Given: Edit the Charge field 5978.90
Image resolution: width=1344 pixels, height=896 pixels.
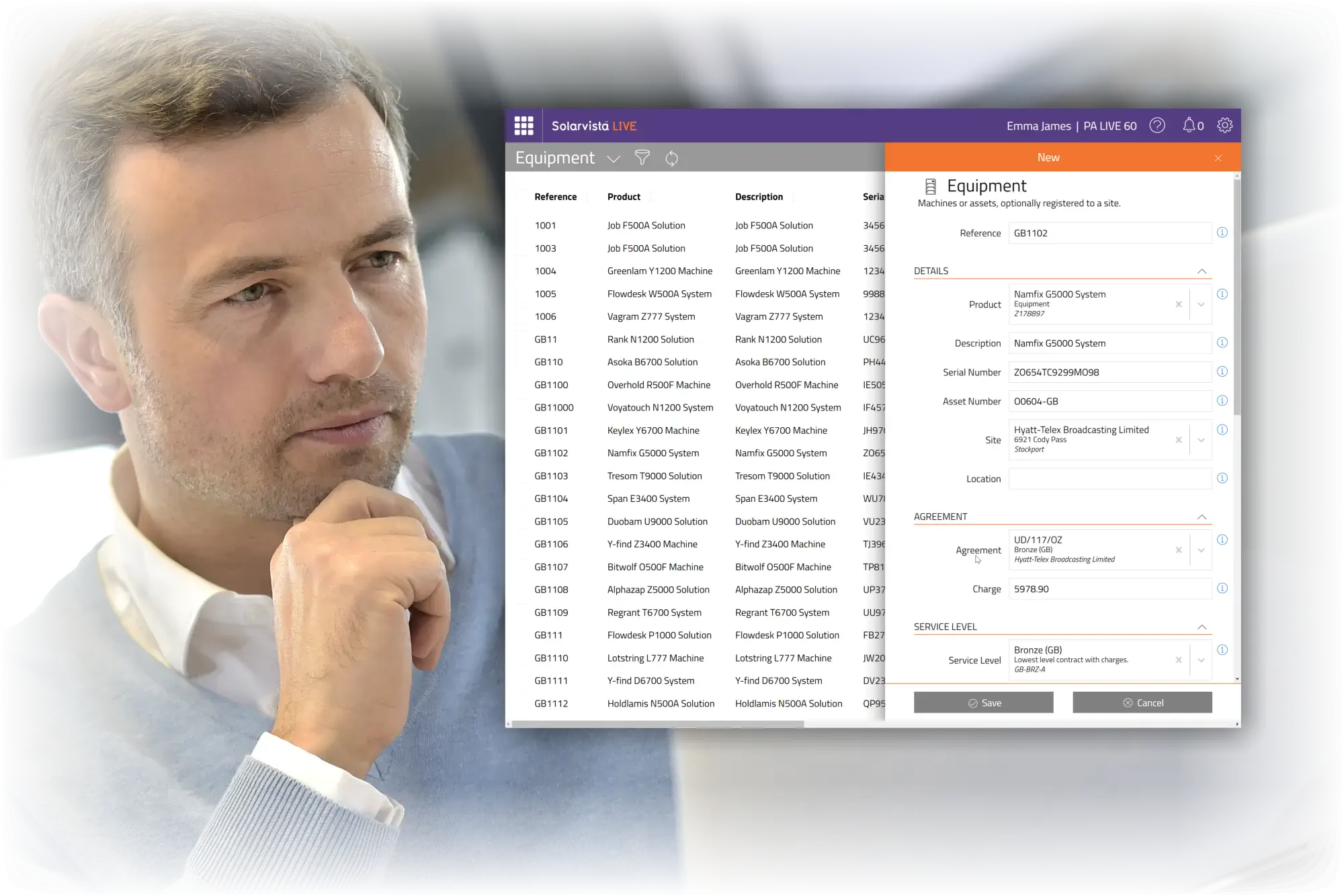Looking at the screenshot, I should tap(1110, 589).
